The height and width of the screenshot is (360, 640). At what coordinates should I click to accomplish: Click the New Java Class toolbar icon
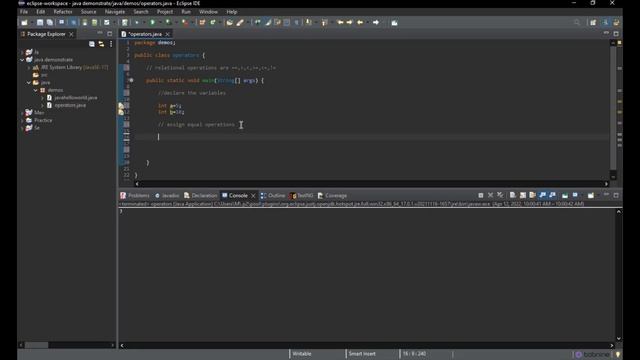[213, 22]
